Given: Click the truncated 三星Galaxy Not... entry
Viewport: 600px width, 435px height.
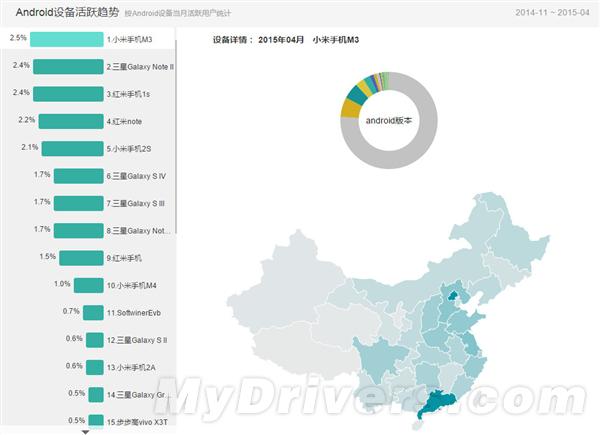Looking at the screenshot, I should [139, 231].
